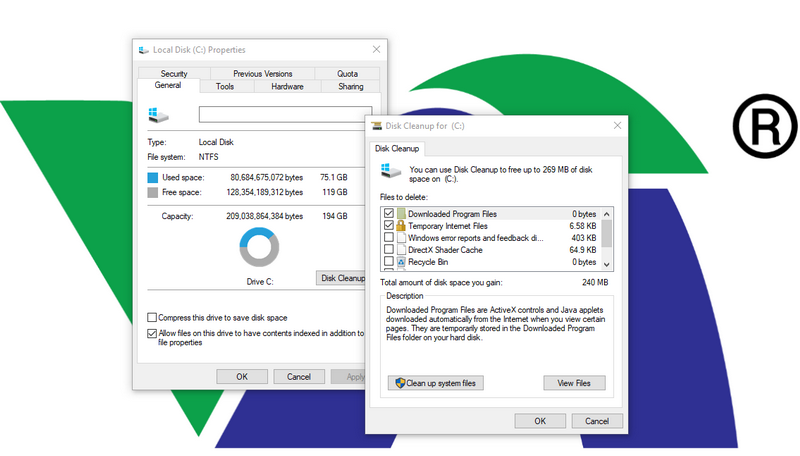This screenshot has height=456, width=800.
Task: Click the drive usage donut chart
Action: (x=259, y=247)
